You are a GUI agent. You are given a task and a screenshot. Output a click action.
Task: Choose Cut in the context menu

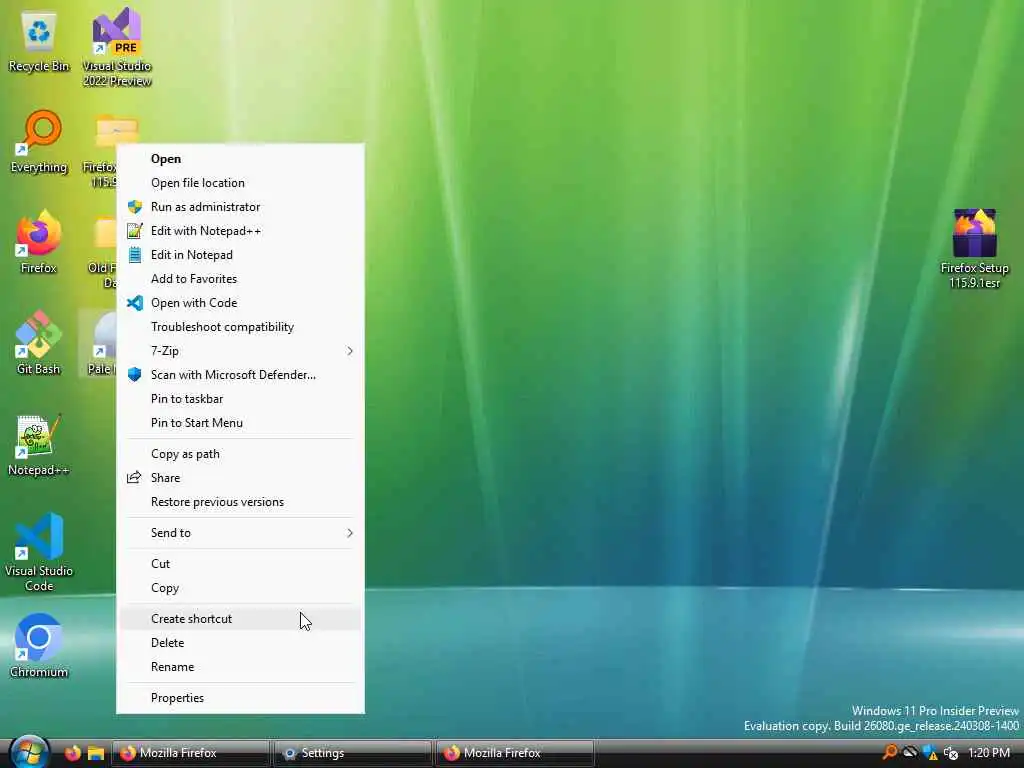(240, 564)
